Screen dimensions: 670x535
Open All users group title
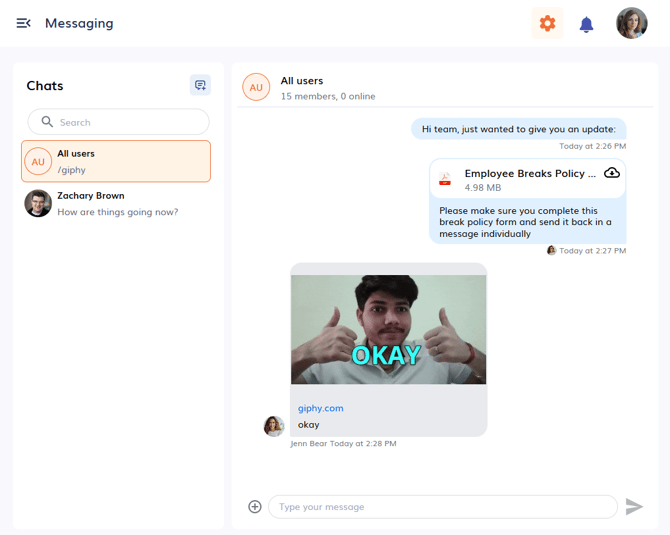(302, 81)
